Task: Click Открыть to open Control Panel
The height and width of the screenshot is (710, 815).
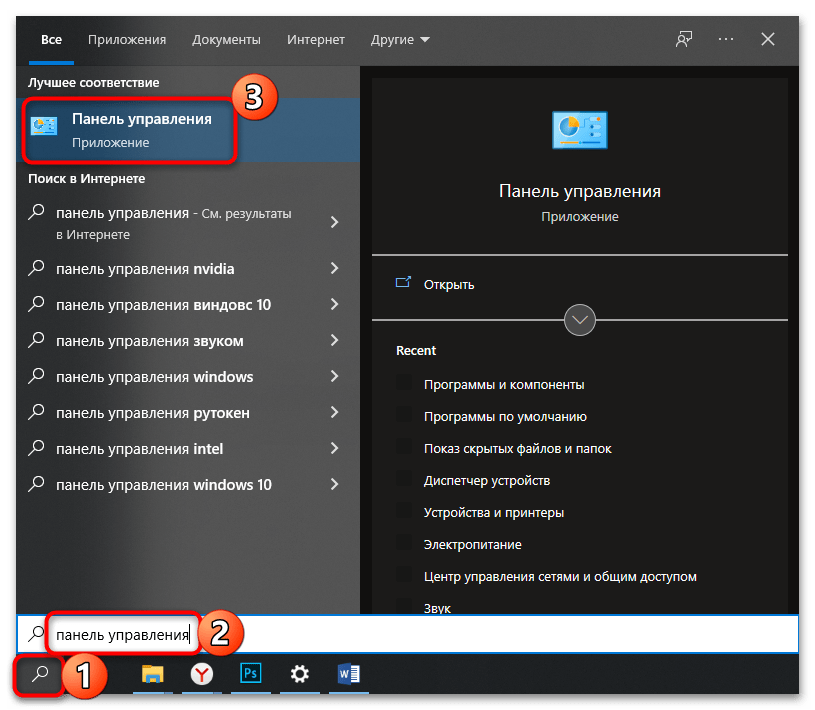Action: [449, 284]
